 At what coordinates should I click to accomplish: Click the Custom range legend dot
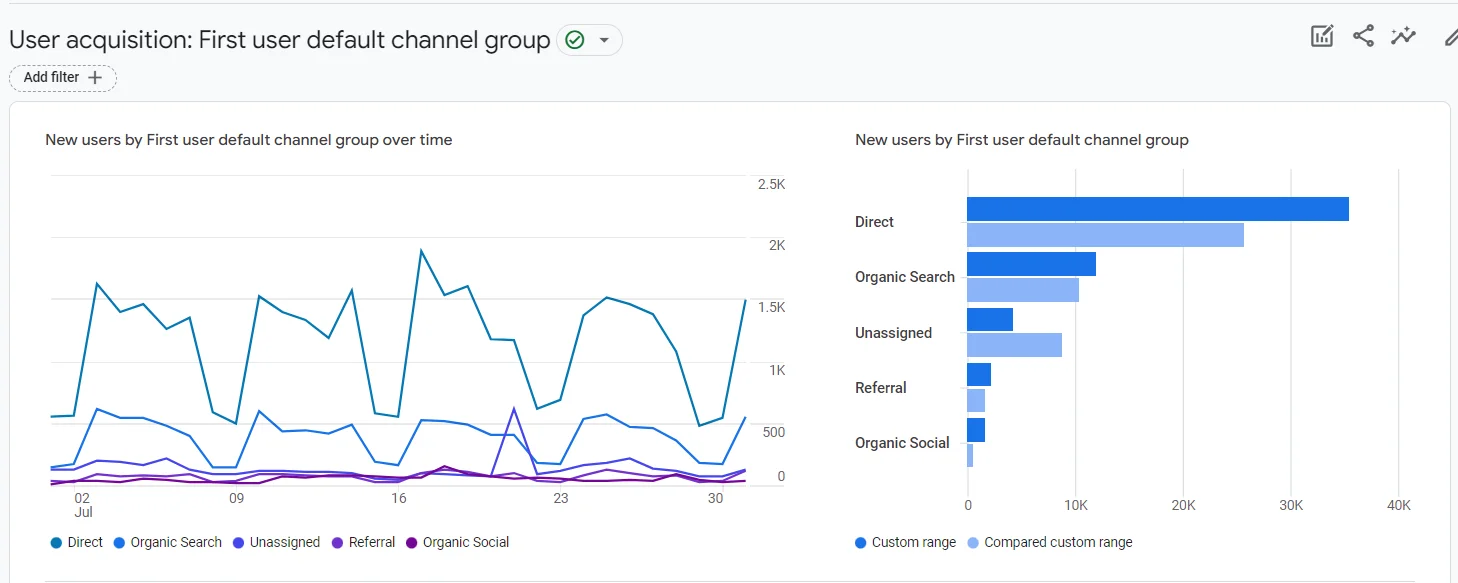click(861, 542)
